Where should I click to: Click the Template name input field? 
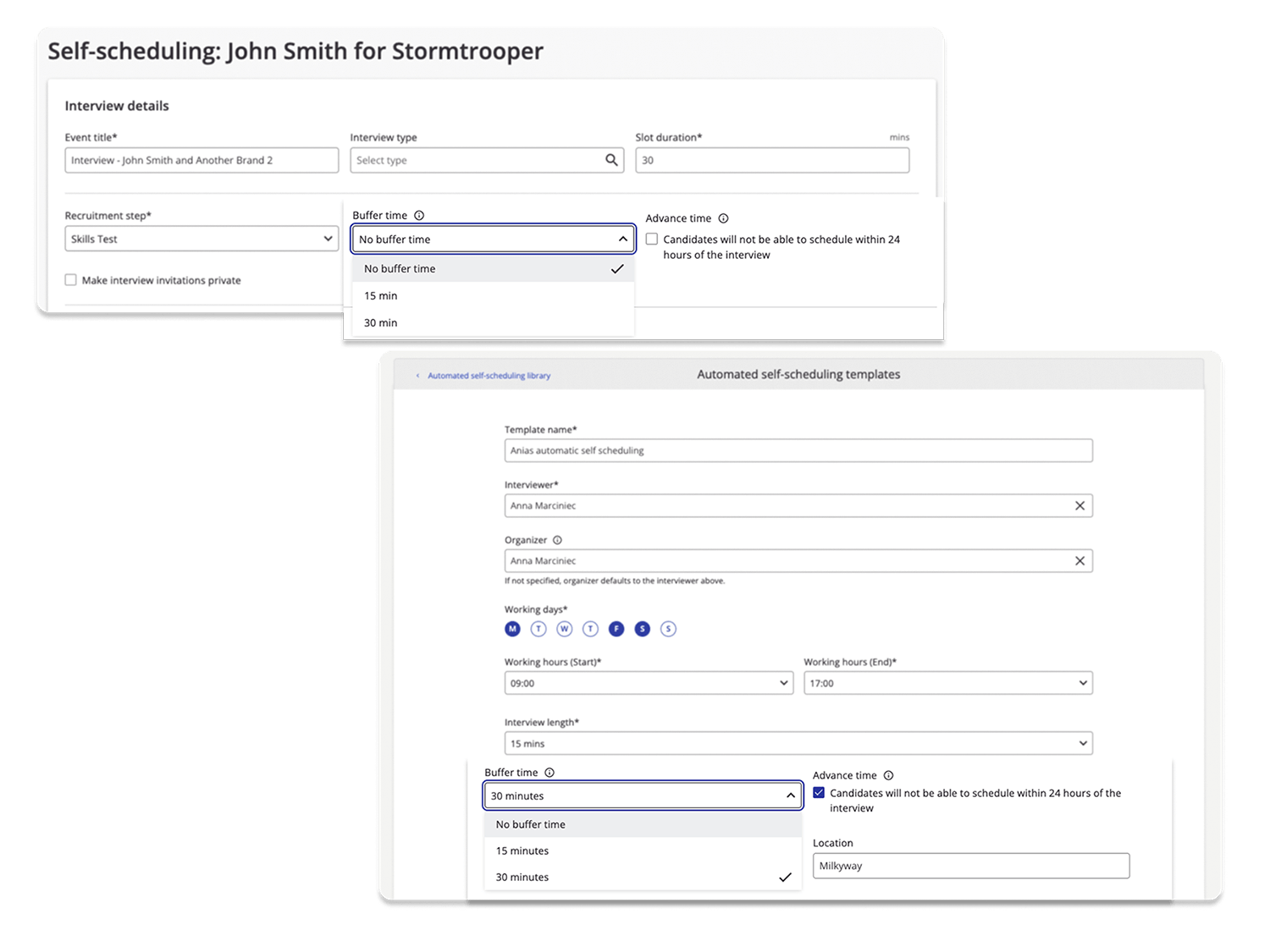798,451
